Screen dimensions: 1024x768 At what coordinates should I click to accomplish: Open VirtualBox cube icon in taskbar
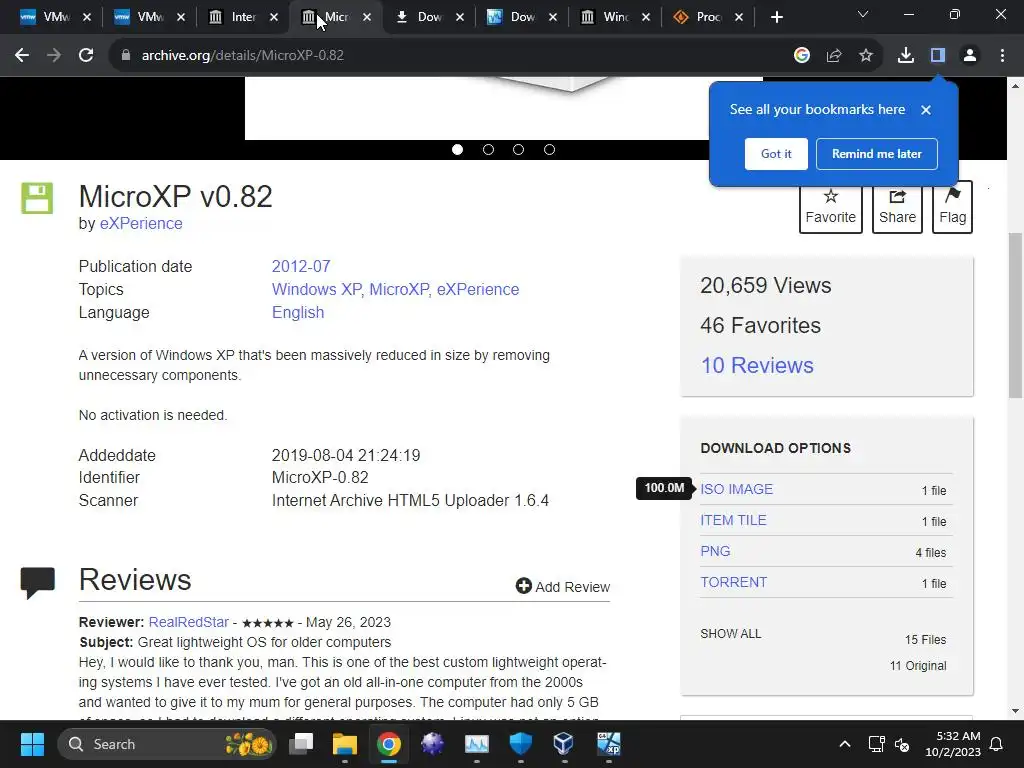pyautogui.click(x=563, y=744)
